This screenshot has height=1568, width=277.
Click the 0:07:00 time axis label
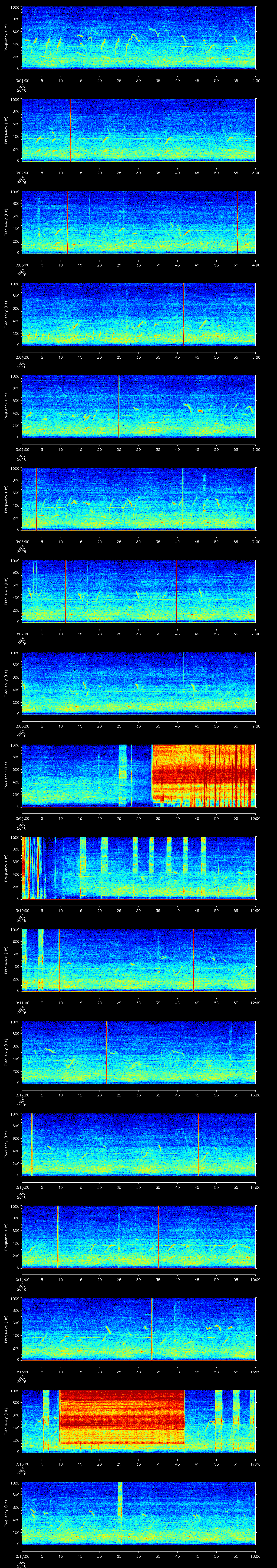(x=22, y=634)
